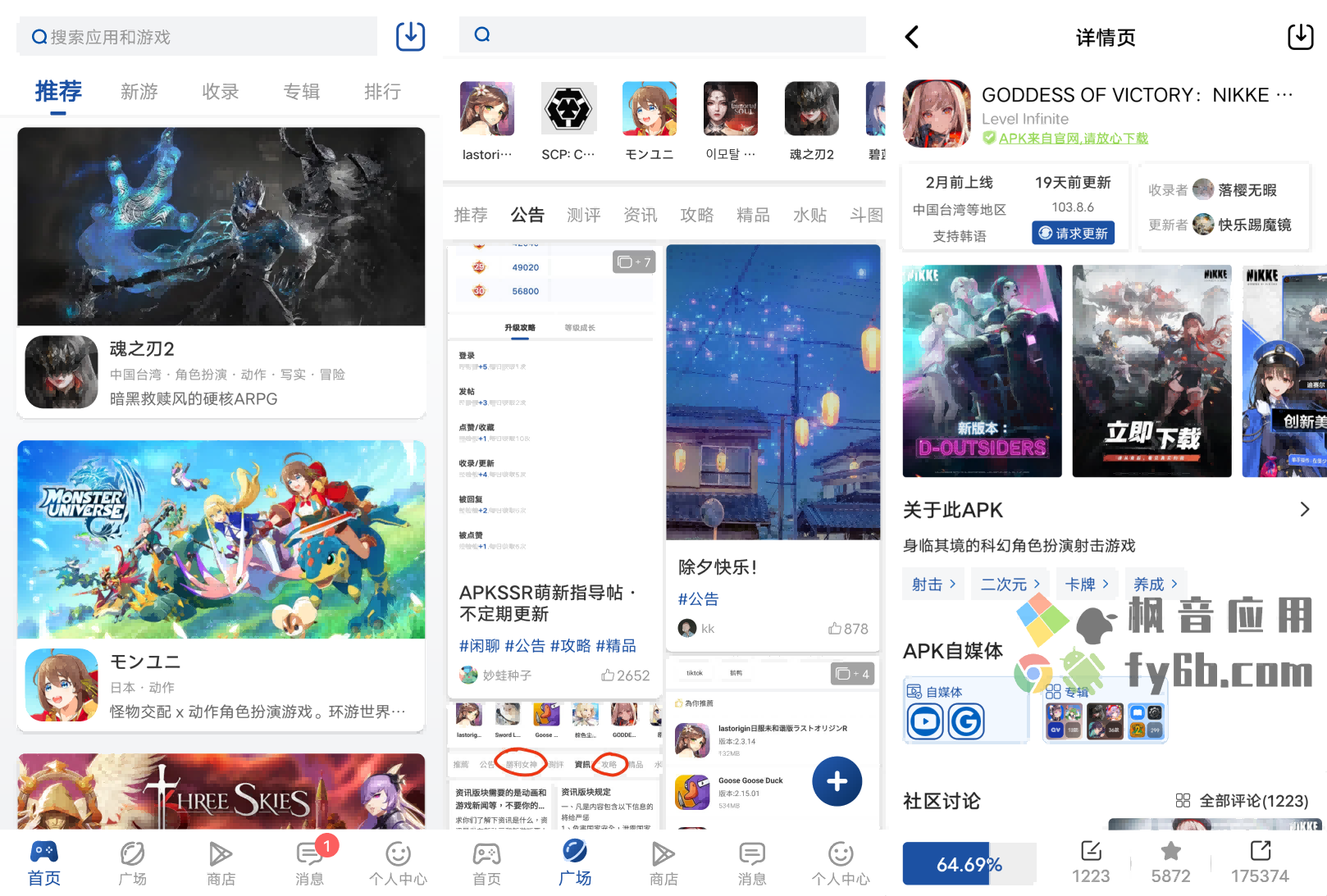
Task: Open モンユニ icon in top game row
Action: pyautogui.click(x=650, y=108)
